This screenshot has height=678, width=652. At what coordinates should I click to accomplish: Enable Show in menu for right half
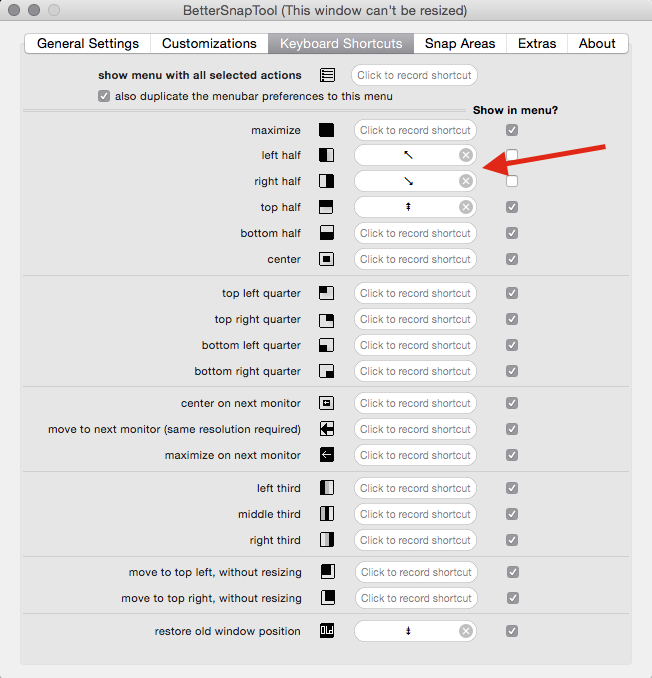click(512, 181)
